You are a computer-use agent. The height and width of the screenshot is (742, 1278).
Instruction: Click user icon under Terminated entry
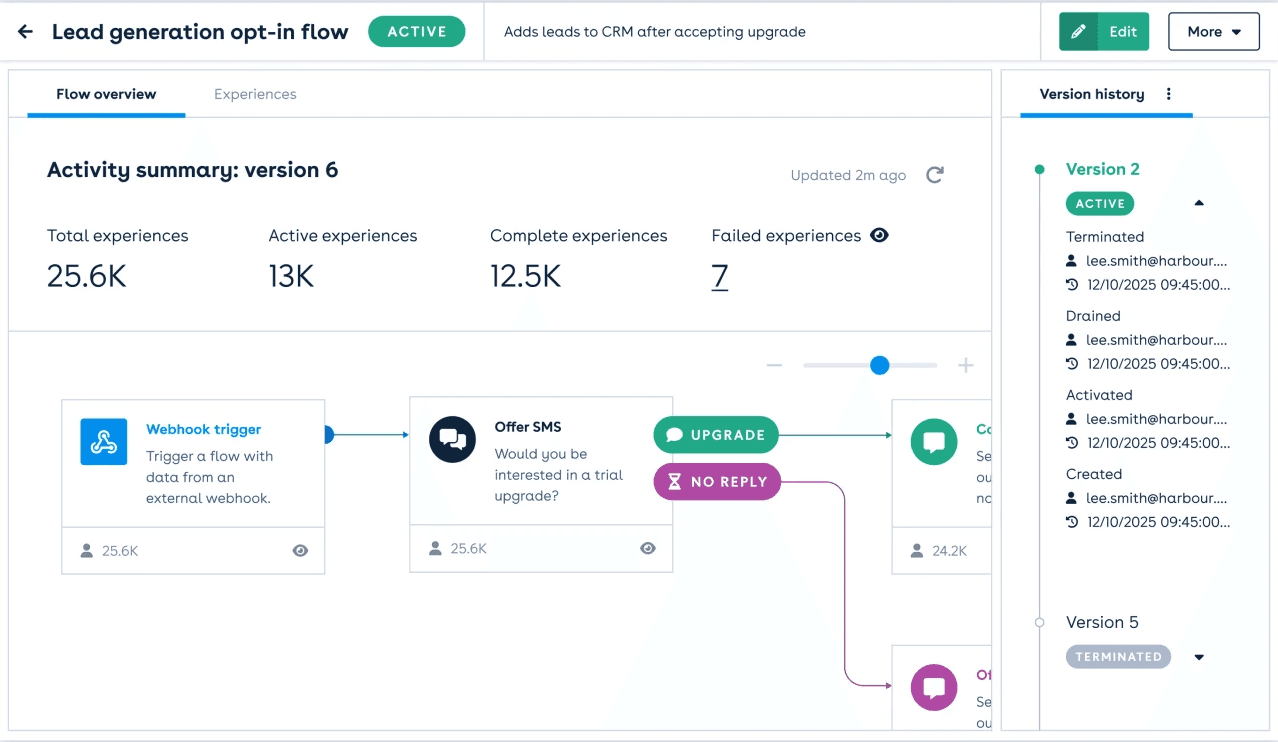tap(1072, 261)
